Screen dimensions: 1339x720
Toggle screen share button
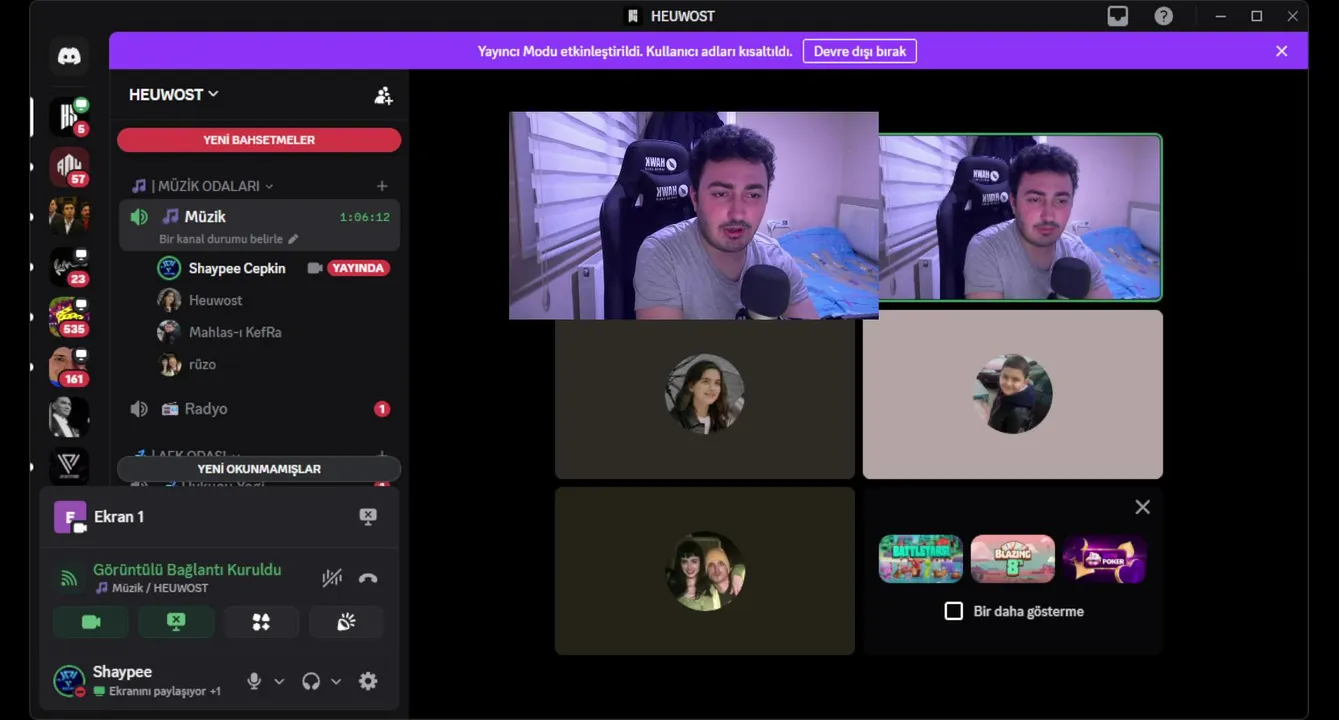pyautogui.click(x=176, y=622)
